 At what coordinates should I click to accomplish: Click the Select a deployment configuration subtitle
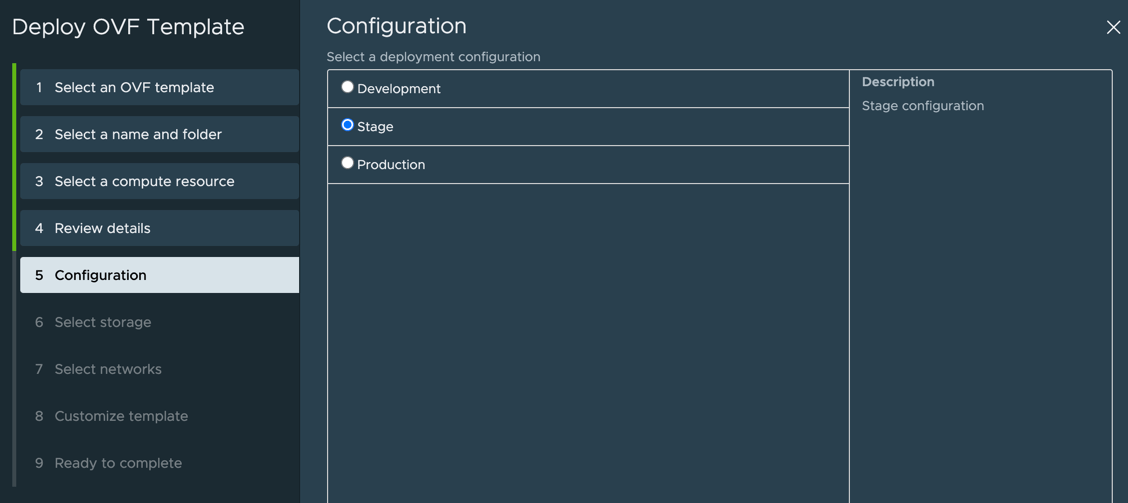434,56
